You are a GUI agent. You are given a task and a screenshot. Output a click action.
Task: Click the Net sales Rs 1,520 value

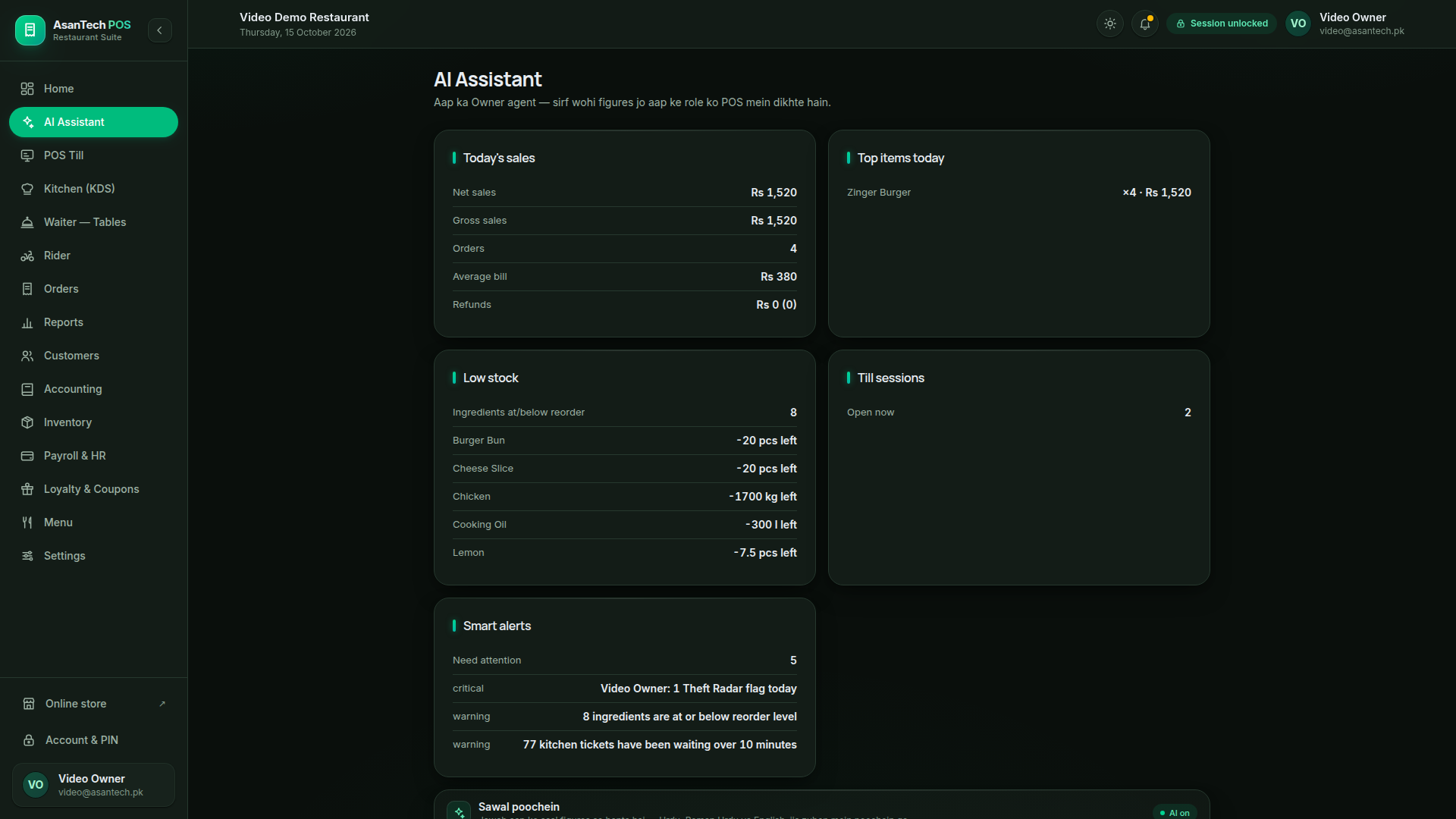point(773,193)
